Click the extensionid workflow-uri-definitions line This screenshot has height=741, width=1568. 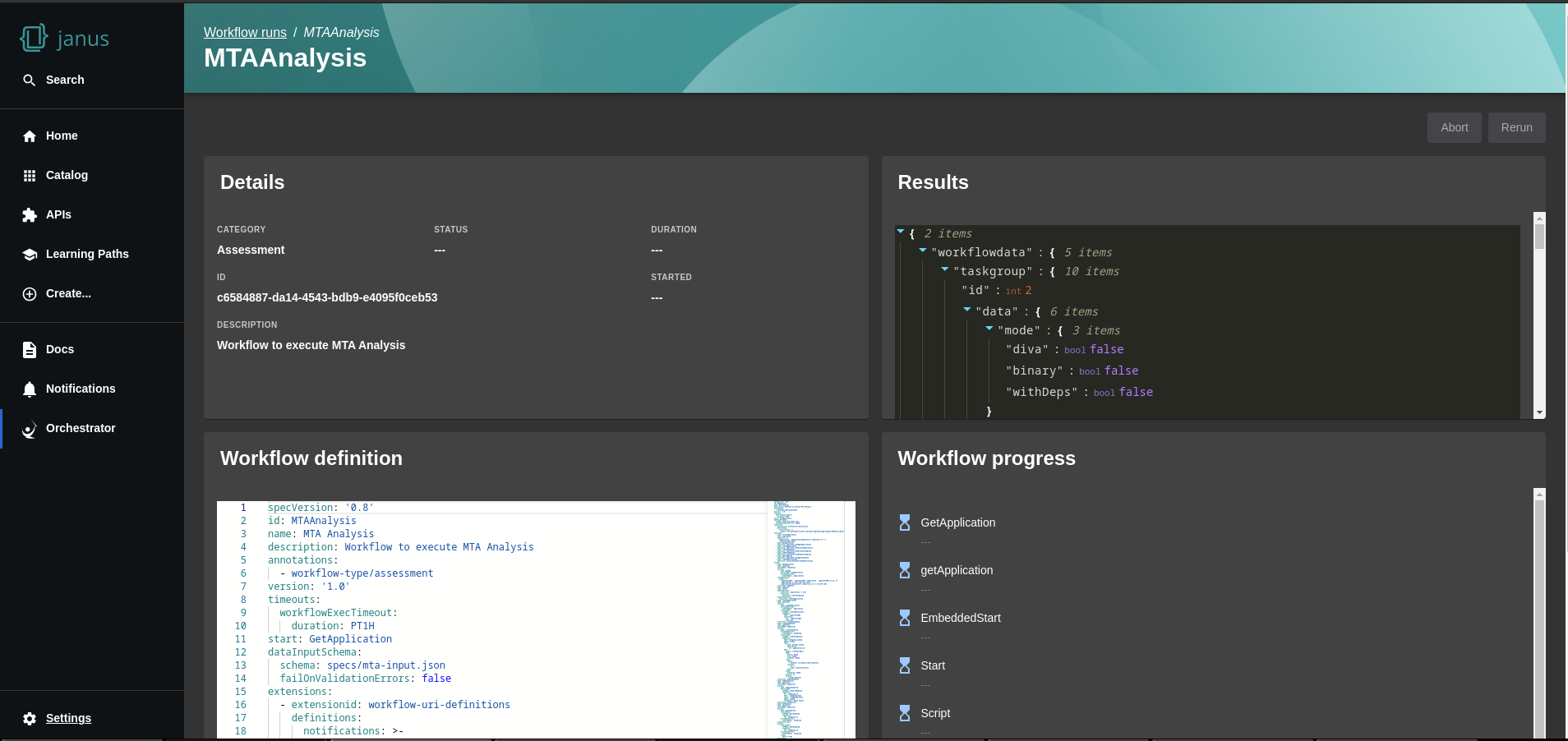pyautogui.click(x=394, y=705)
